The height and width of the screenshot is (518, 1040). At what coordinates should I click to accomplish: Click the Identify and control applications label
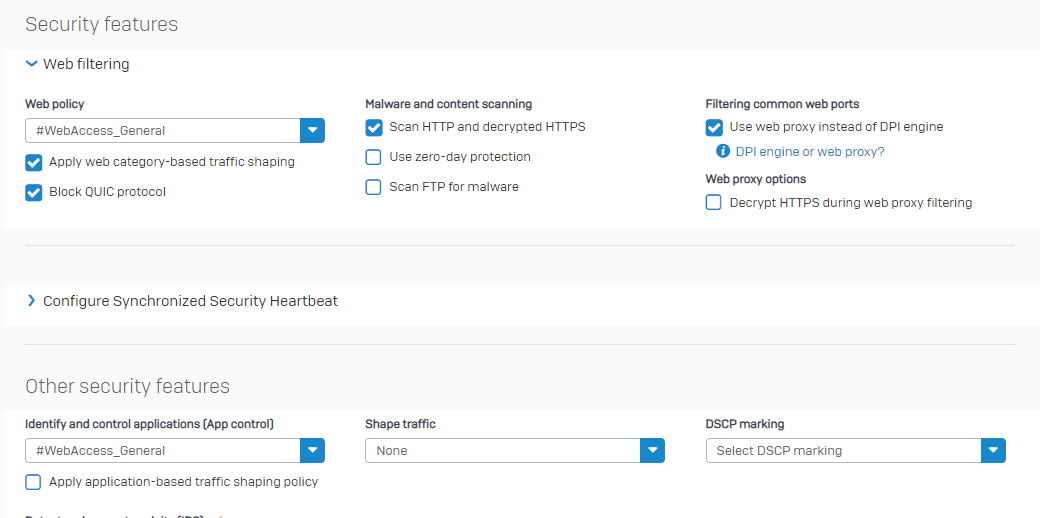coord(149,424)
